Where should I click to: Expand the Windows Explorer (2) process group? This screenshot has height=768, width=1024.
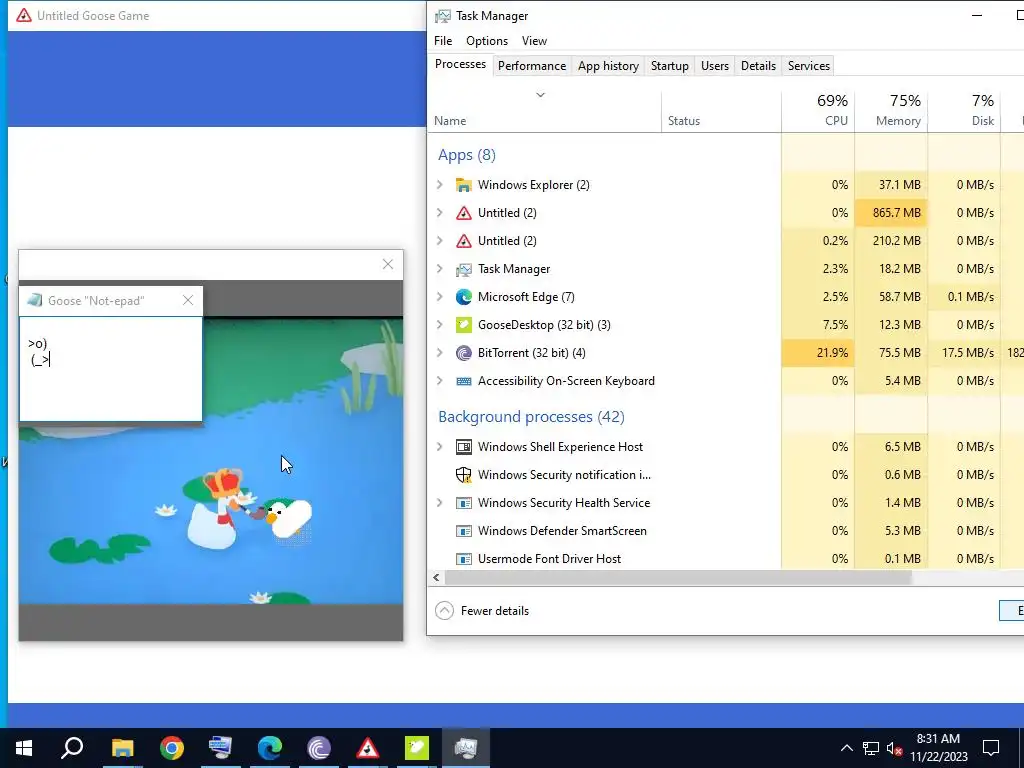(x=440, y=185)
